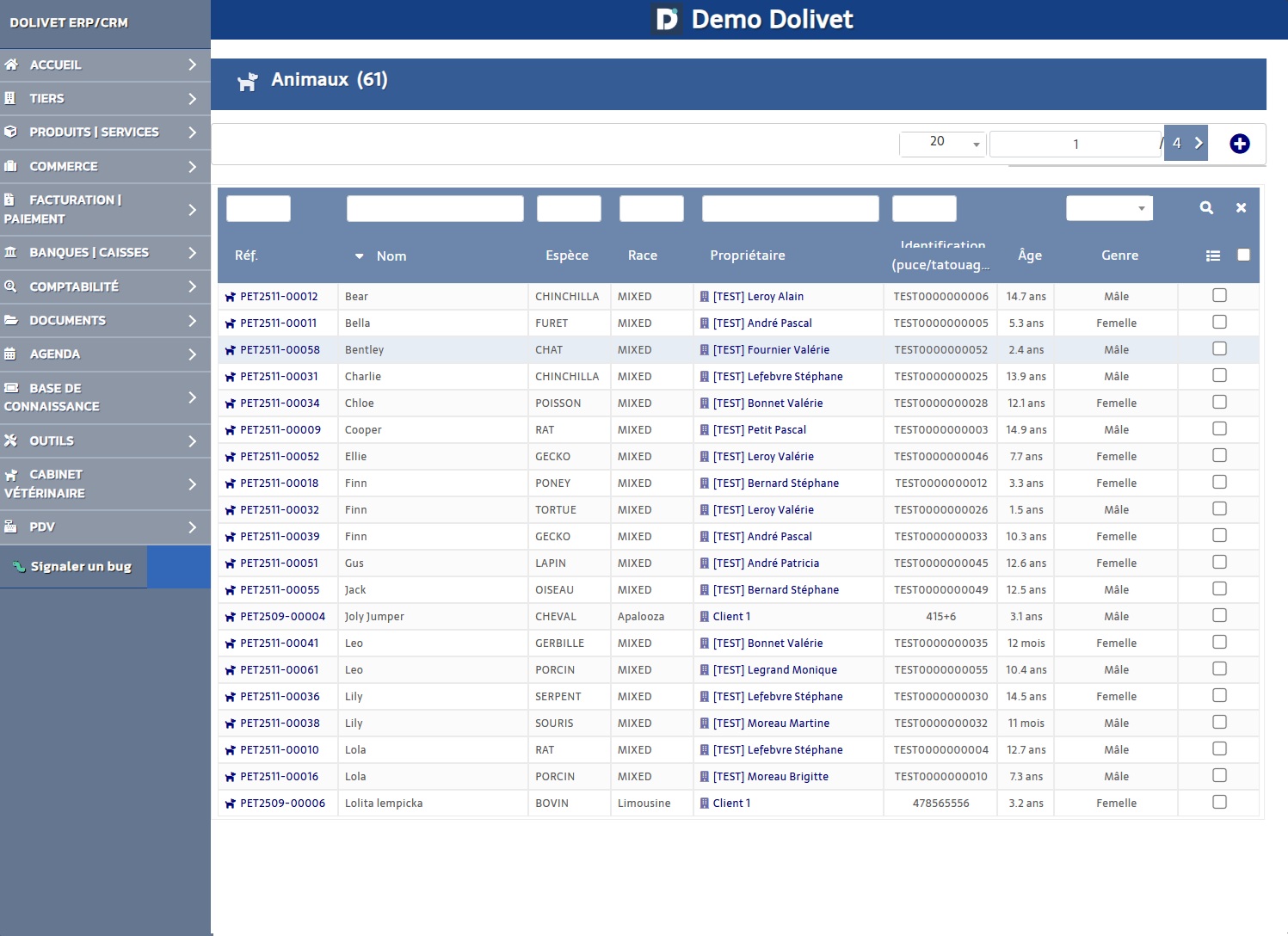1288x936 pixels.
Task: Select the checkbox for Joly Jumper row
Action: 1218,615
